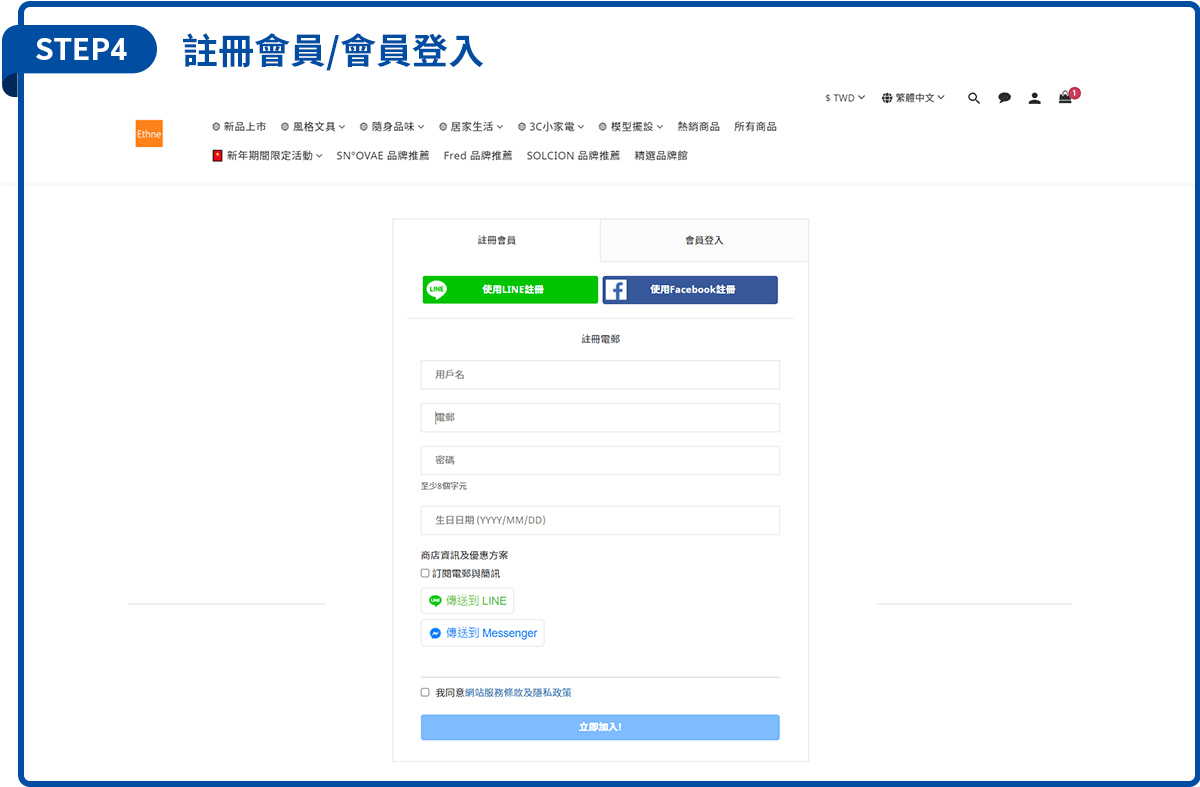Image resolution: width=1200 pixels, height=787 pixels.
Task: Expand the 3C小家電 menu category
Action: (551, 127)
